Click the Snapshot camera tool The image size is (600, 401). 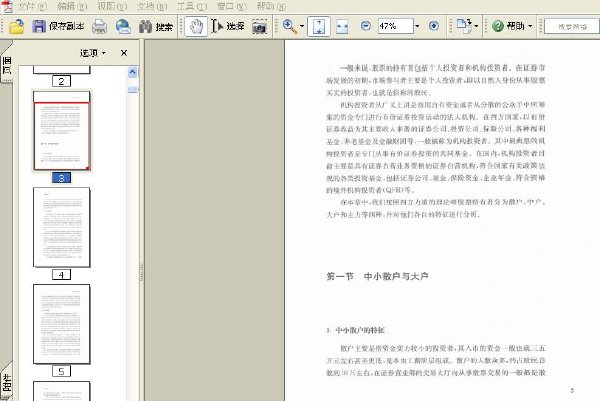[259, 26]
